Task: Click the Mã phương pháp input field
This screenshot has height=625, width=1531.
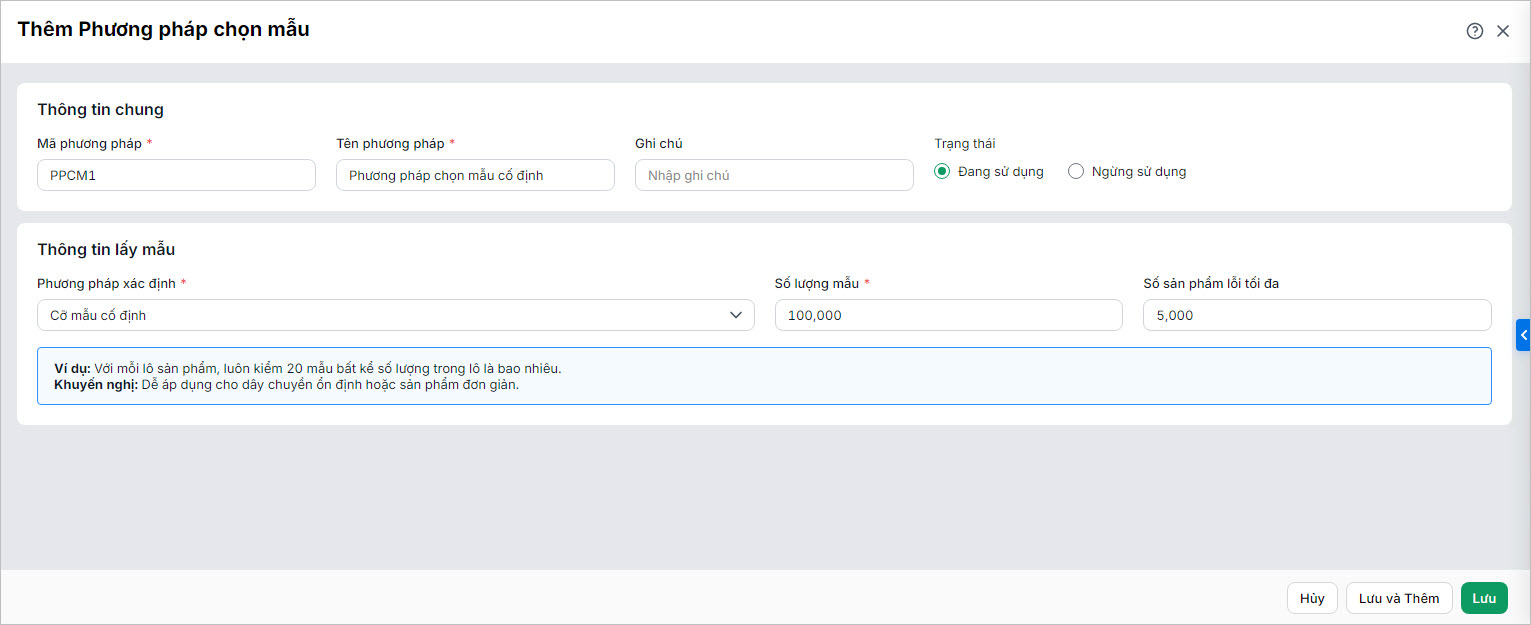Action: click(x=176, y=175)
